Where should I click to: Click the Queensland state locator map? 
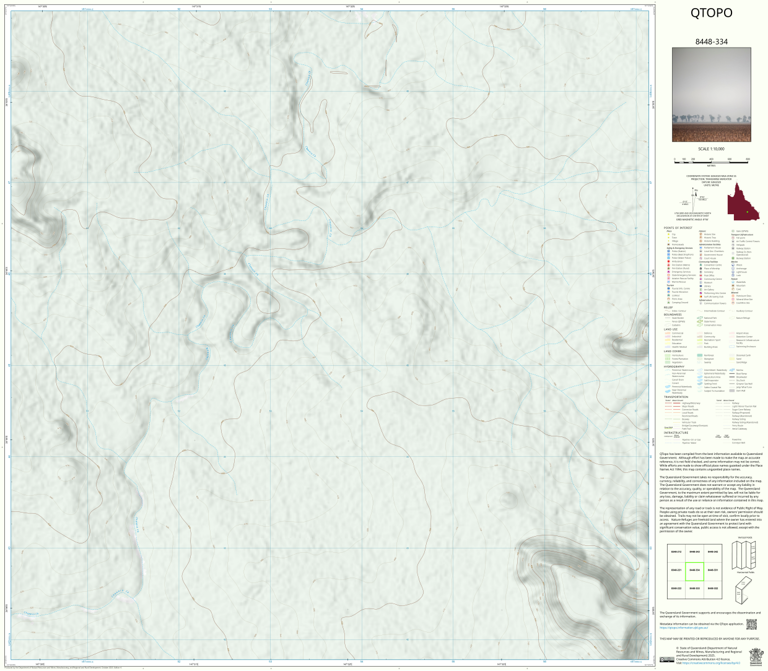point(743,202)
